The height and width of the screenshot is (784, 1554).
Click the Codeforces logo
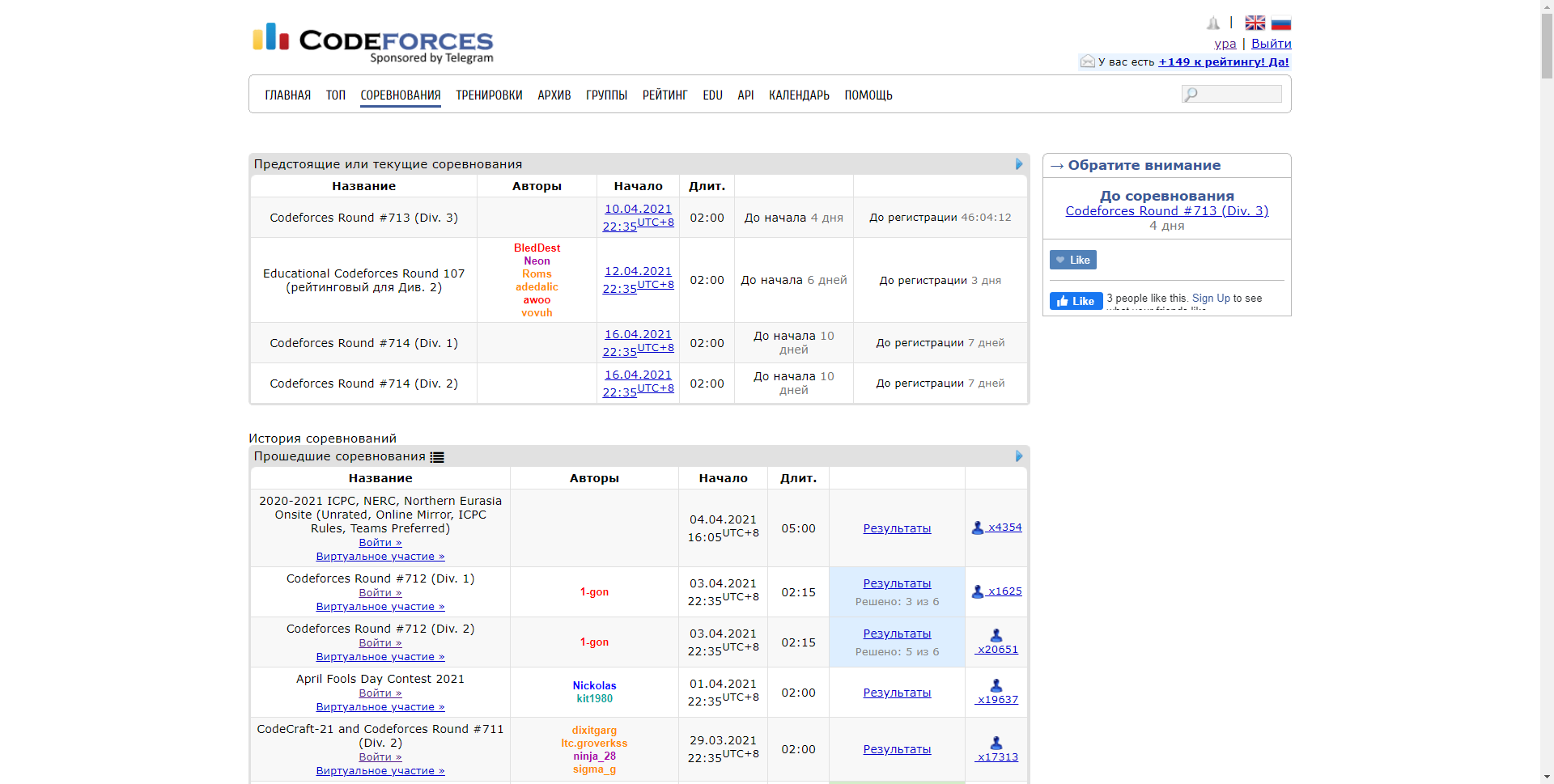point(373,42)
